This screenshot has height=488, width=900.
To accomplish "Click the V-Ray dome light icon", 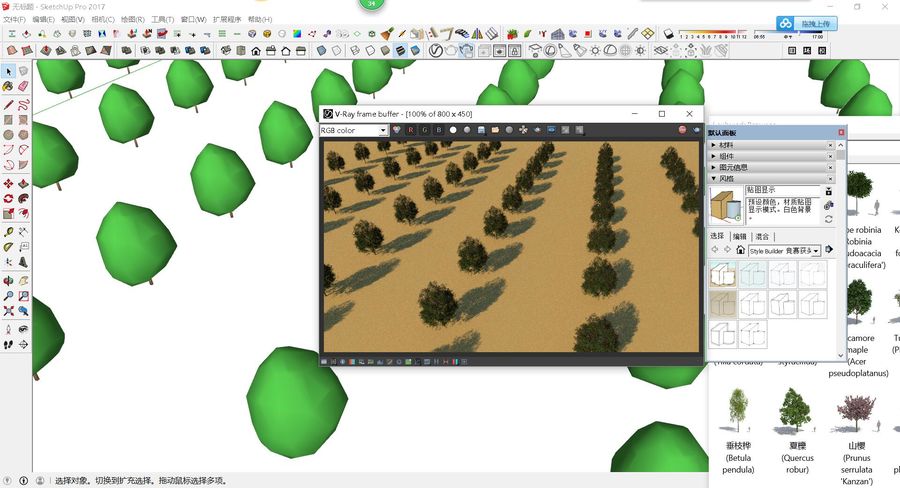I will click(610, 51).
